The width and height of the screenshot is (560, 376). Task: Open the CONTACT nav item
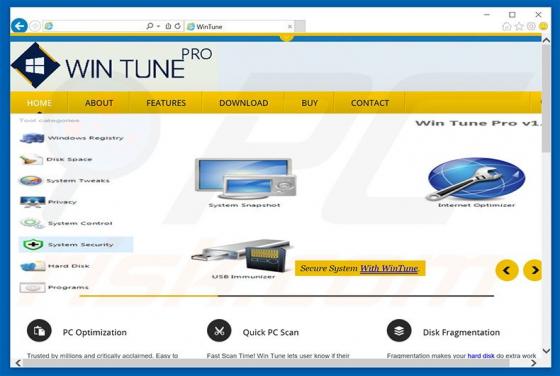pyautogui.click(x=370, y=103)
